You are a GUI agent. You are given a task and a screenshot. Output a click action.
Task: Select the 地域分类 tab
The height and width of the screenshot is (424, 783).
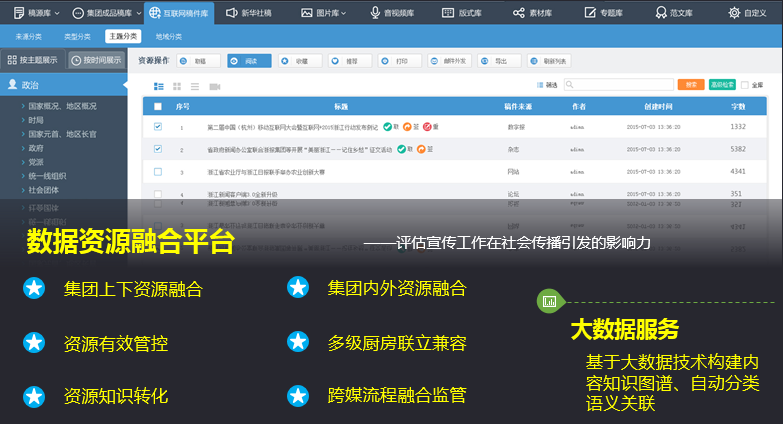169,36
